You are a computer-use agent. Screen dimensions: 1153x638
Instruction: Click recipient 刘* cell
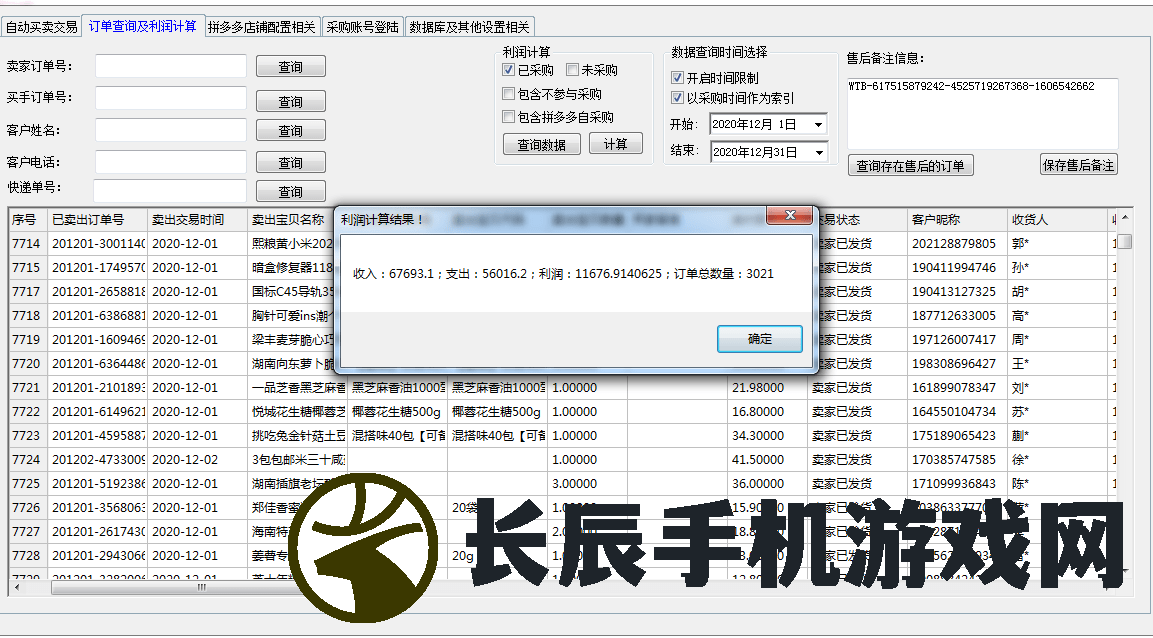point(1057,387)
